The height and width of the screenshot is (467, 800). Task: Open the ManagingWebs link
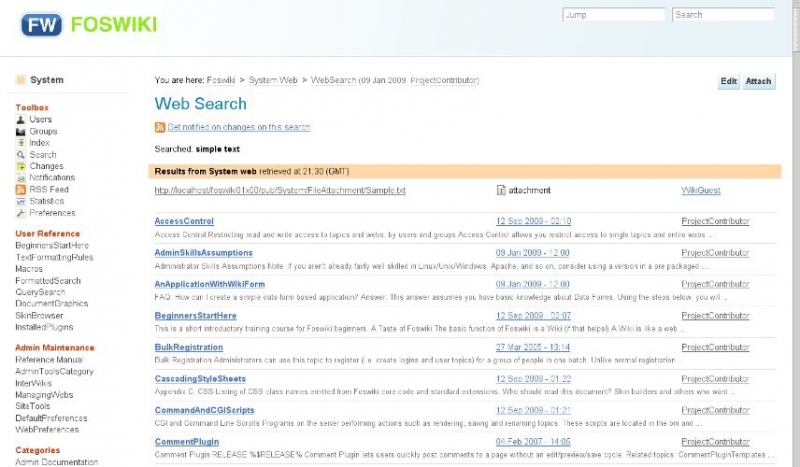click(44, 395)
